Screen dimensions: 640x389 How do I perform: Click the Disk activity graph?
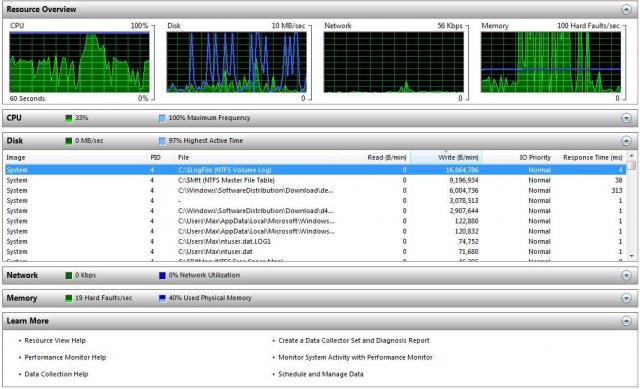pyautogui.click(x=236, y=62)
